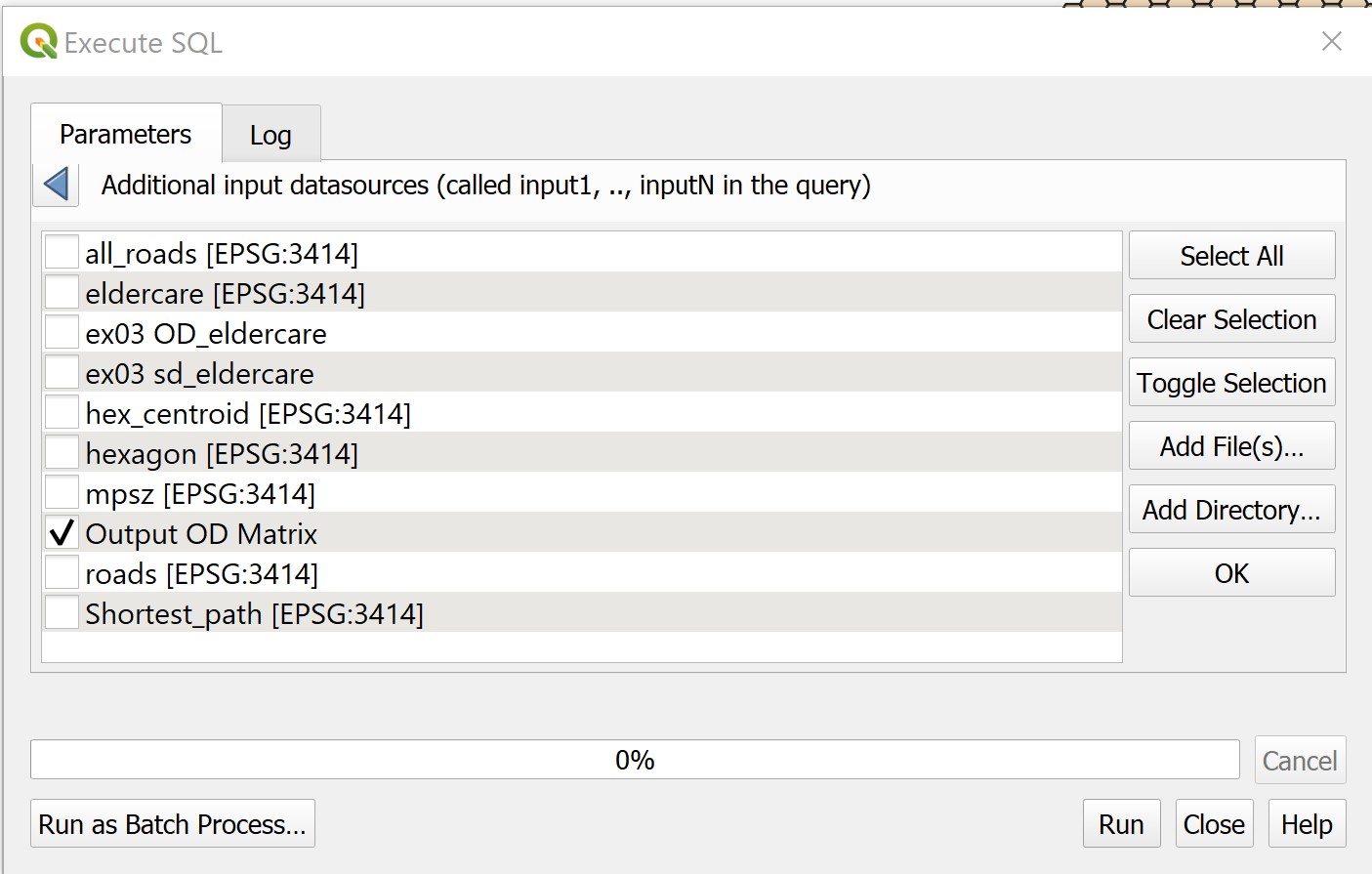Close the Execute SQL dialog window
1372x874 pixels.
tap(1331, 41)
